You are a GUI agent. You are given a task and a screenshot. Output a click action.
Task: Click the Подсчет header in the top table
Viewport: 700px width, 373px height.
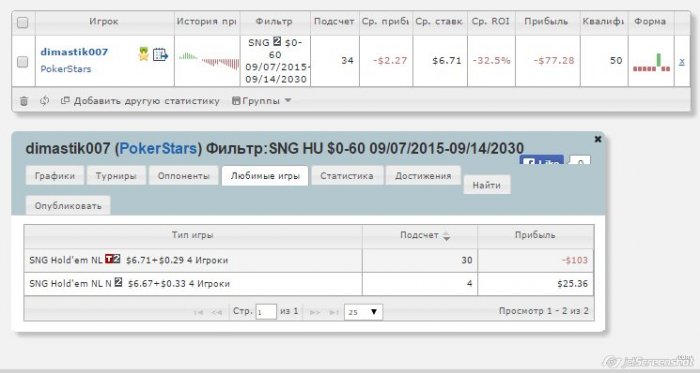coord(334,21)
